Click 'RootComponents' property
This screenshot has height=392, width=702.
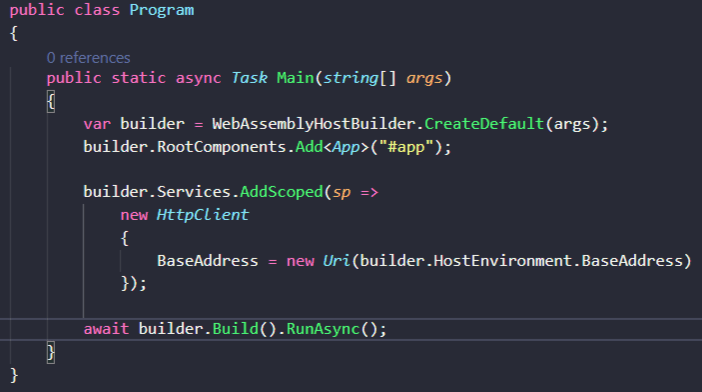(x=221, y=147)
